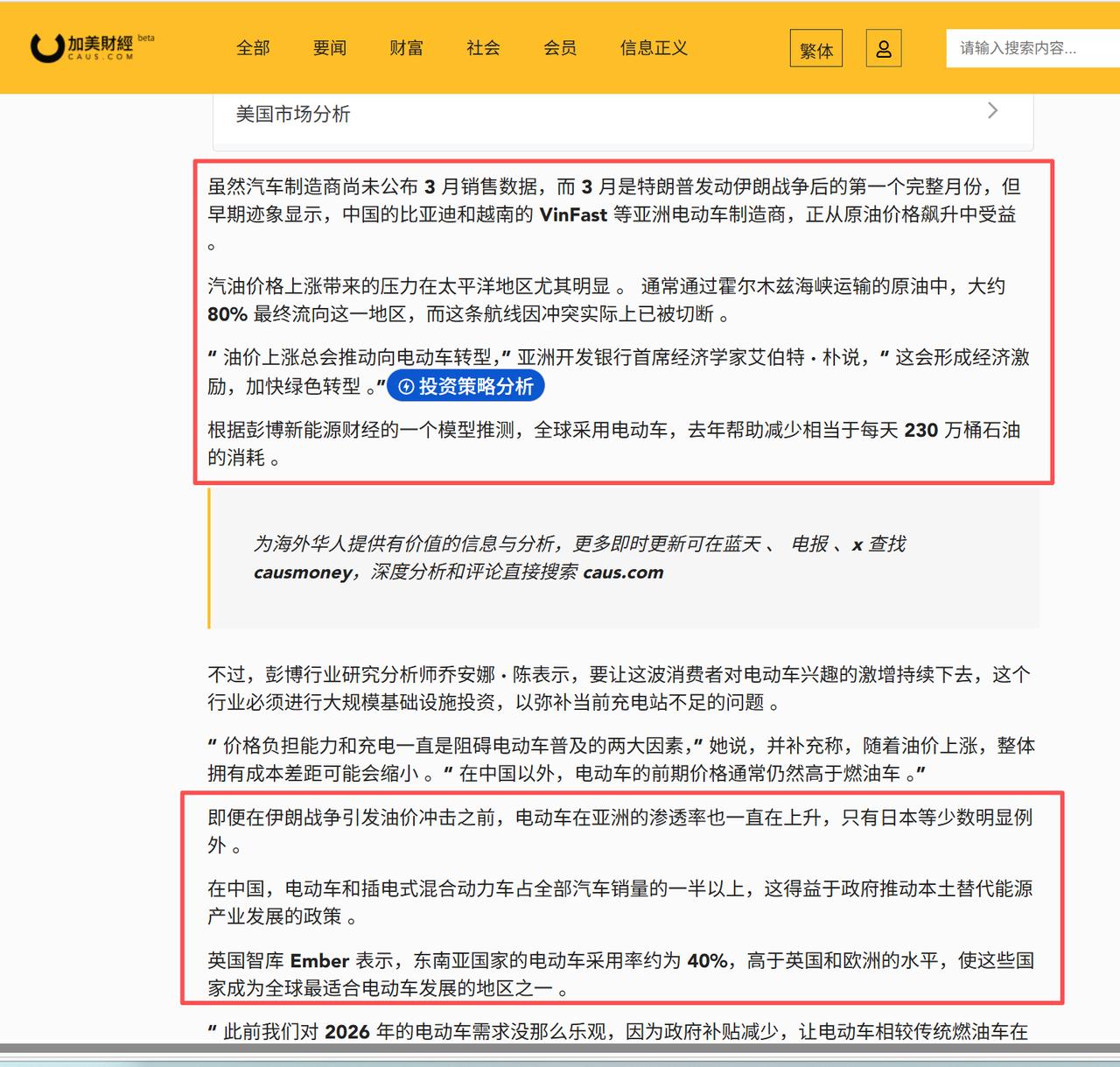This screenshot has height=1067, width=1120.
Task: Toggle 繁体 traditional Chinese display
Action: click(x=815, y=50)
